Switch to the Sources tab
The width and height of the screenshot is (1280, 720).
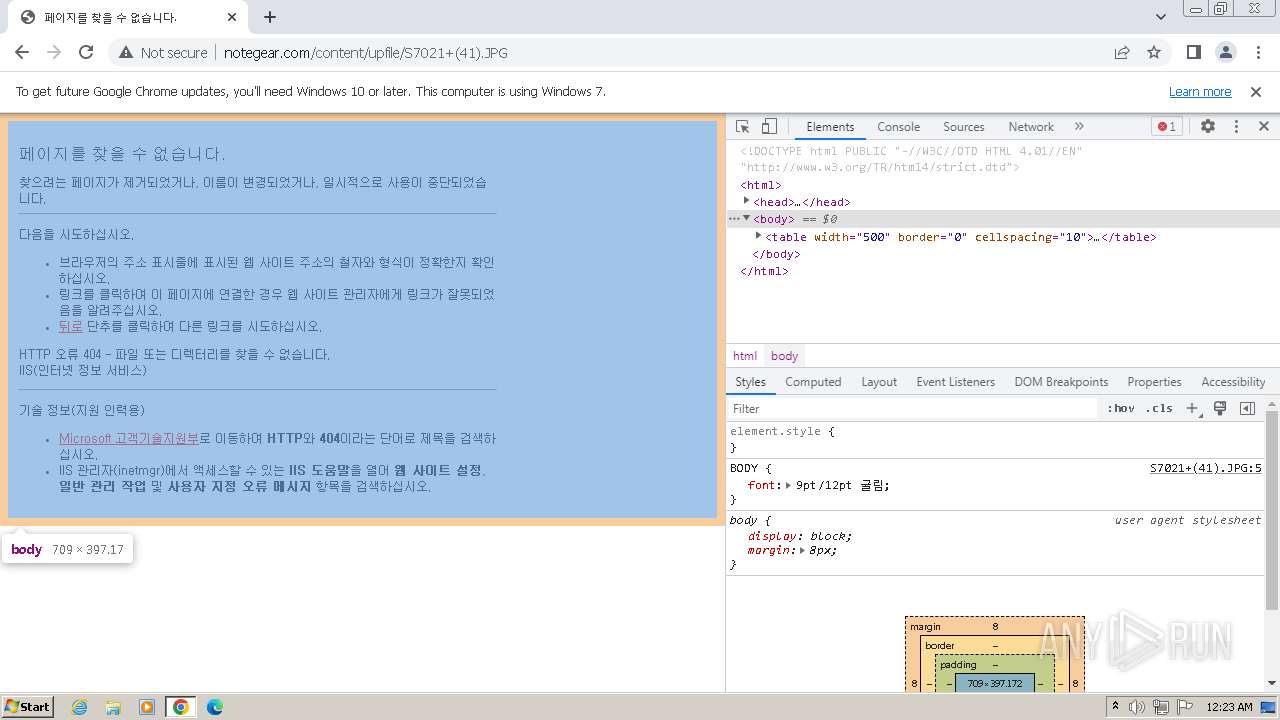pyautogui.click(x=964, y=127)
